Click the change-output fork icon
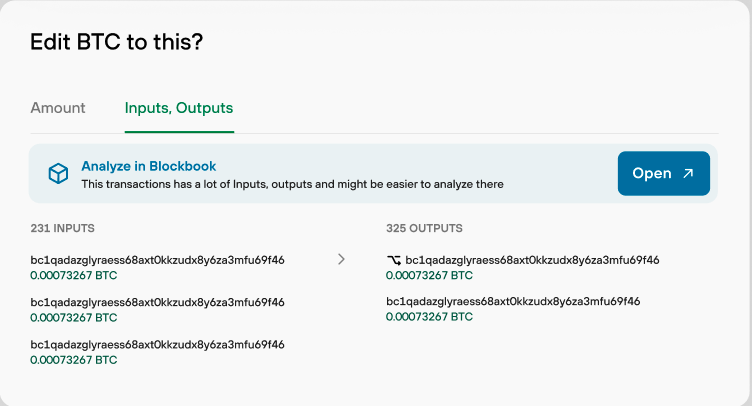This screenshot has width=752, height=406. pos(394,260)
